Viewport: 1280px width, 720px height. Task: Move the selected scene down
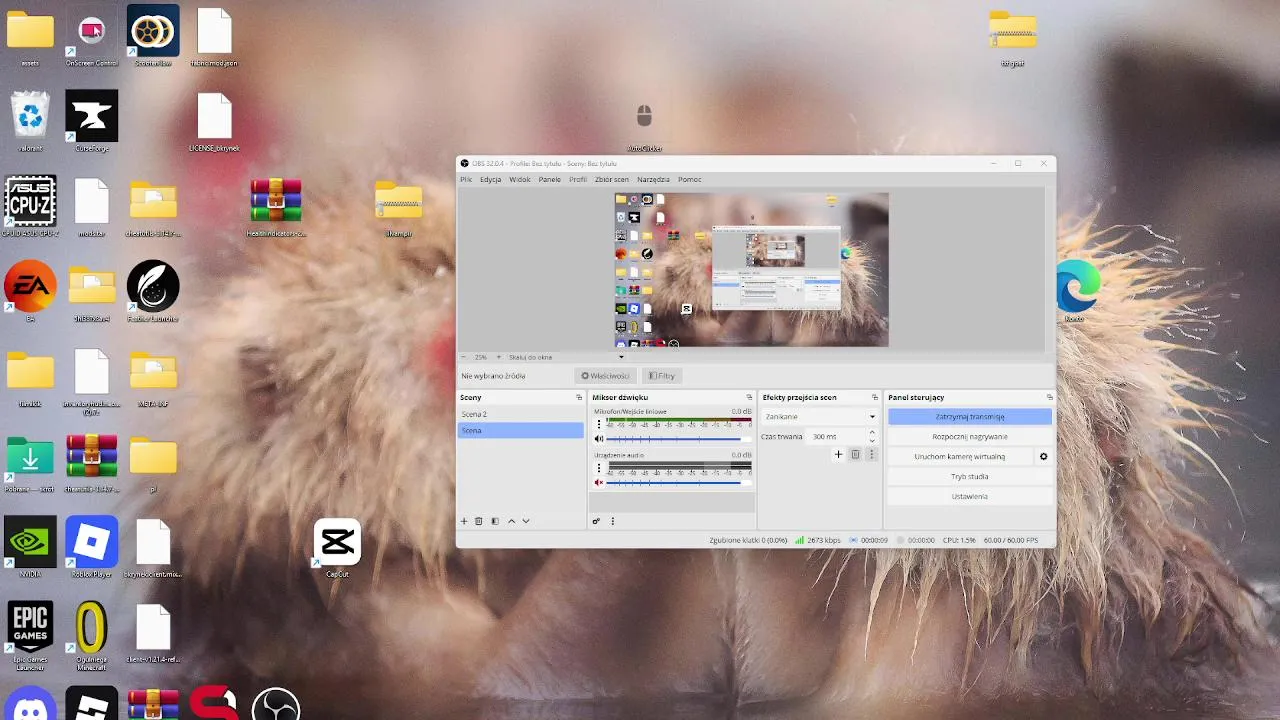click(x=526, y=521)
